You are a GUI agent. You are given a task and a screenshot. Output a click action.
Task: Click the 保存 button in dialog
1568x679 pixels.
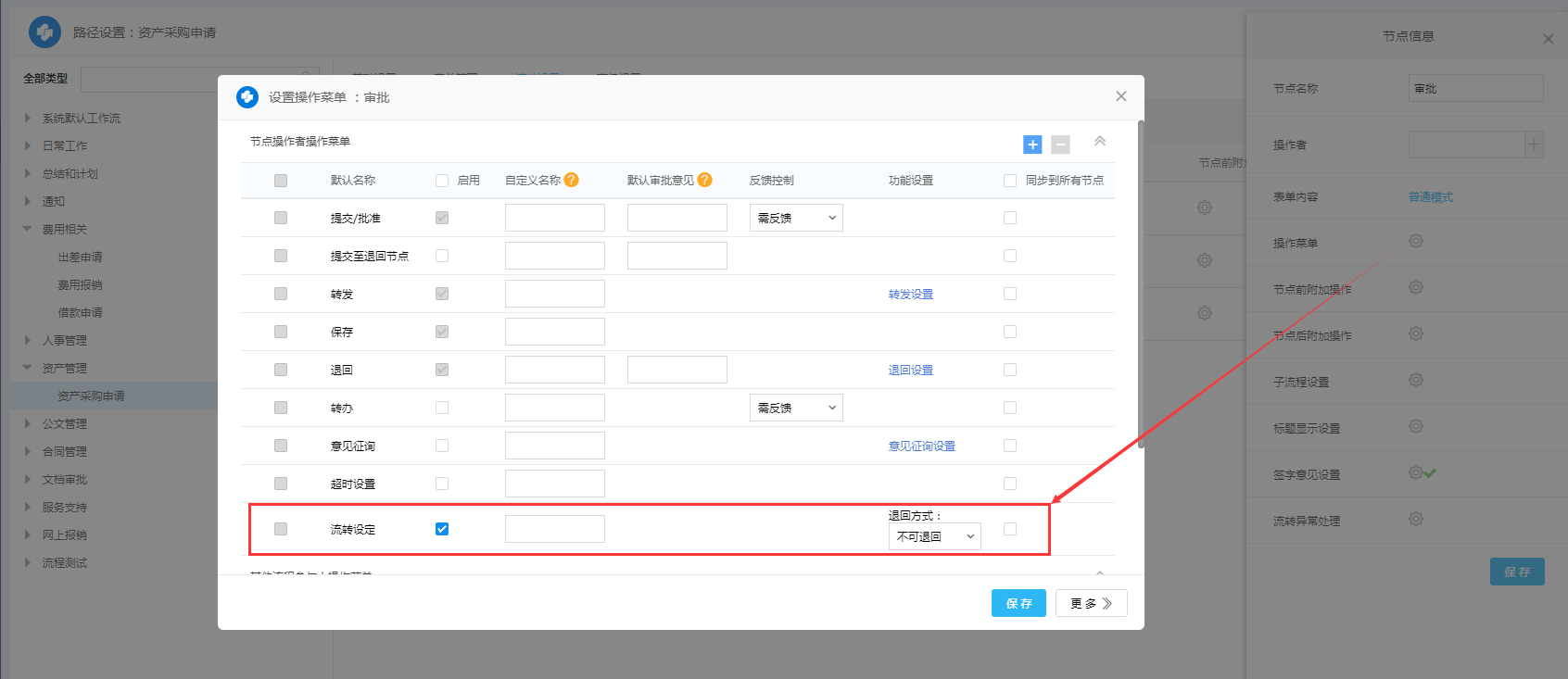1018,603
